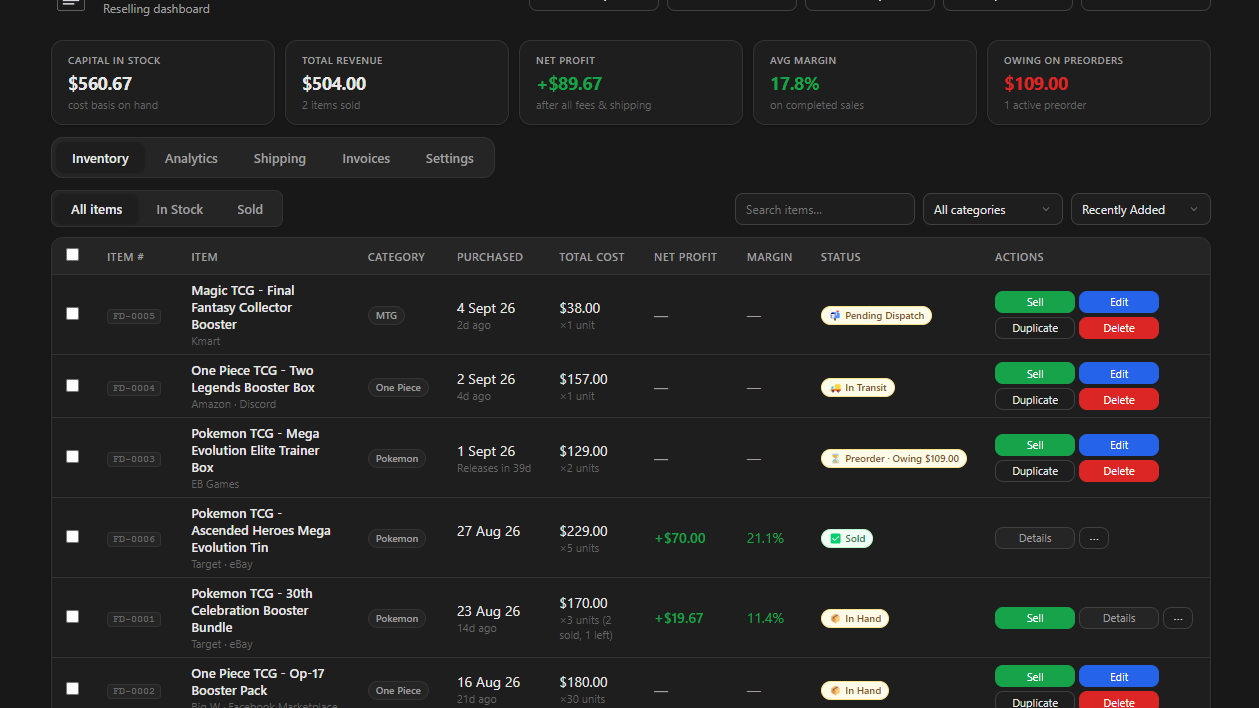Click the Sold status badge
The height and width of the screenshot is (708, 1259).
pos(847,538)
